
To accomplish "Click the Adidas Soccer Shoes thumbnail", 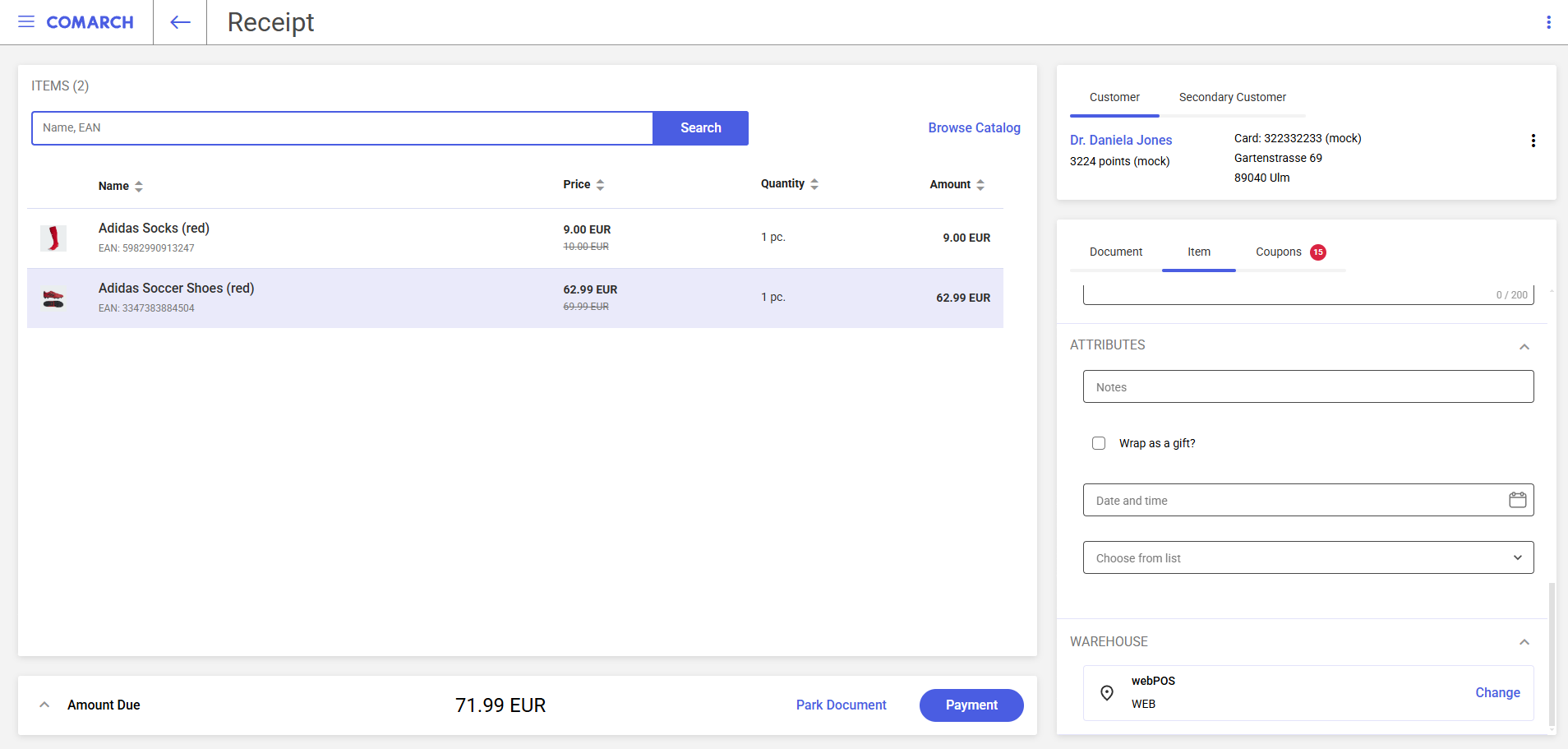I will [x=53, y=298].
